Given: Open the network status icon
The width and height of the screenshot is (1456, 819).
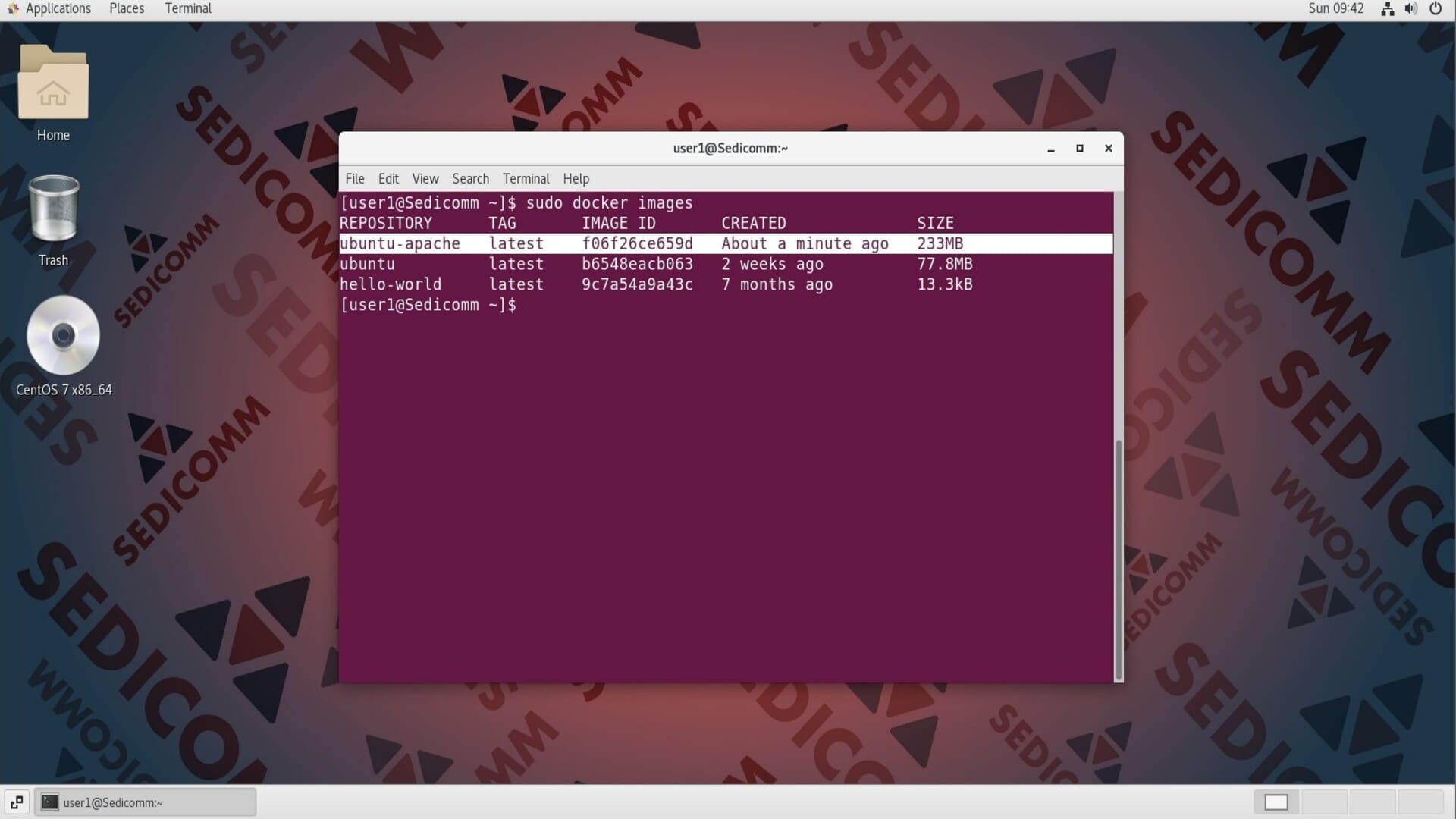Looking at the screenshot, I should coord(1388,8).
